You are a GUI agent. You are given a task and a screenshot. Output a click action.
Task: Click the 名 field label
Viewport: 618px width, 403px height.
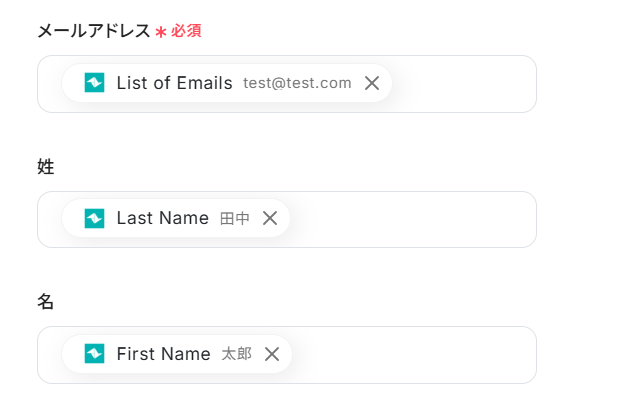coord(46,301)
